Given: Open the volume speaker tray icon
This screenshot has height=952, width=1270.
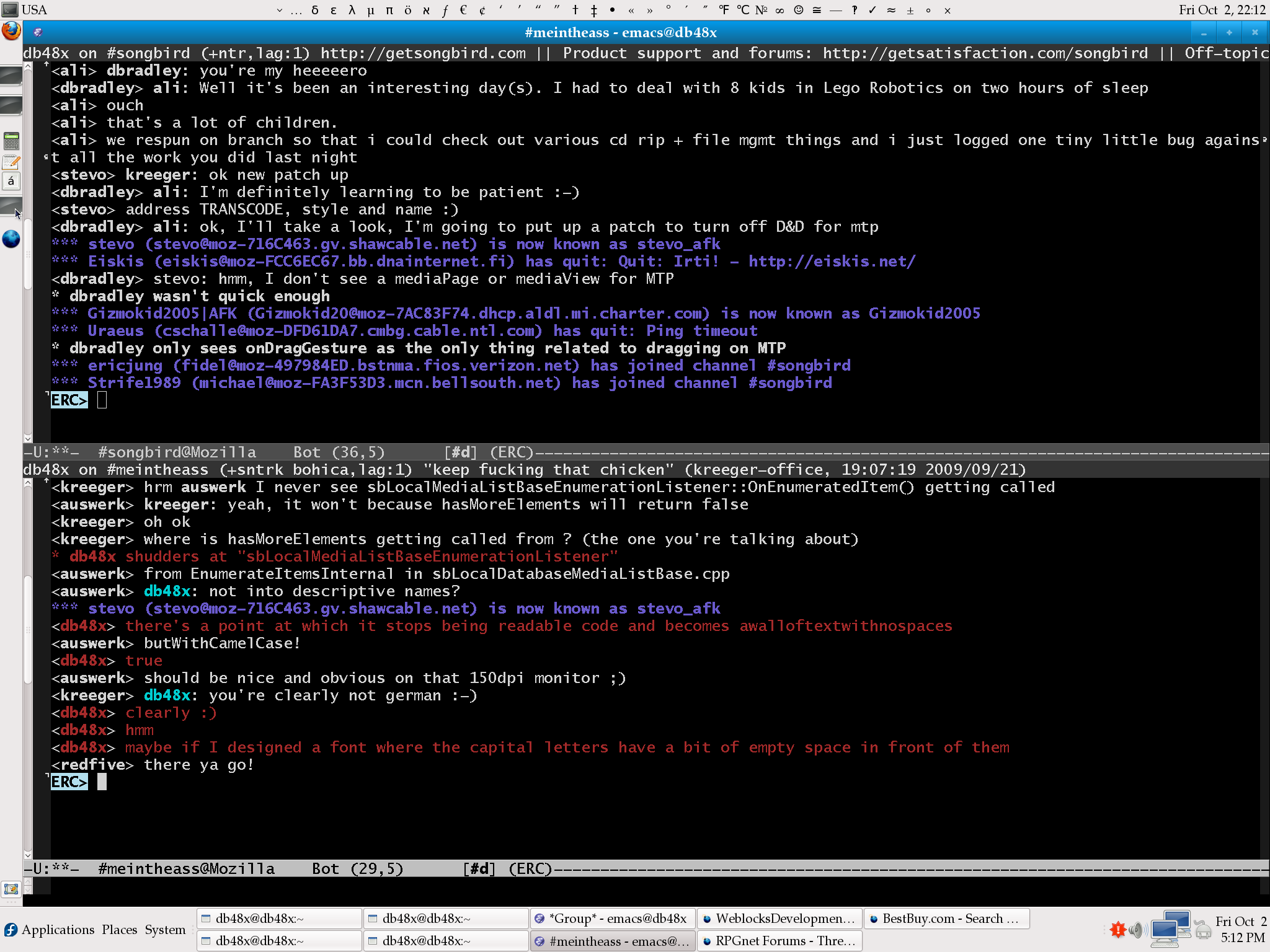Looking at the screenshot, I should pos(1136,930).
